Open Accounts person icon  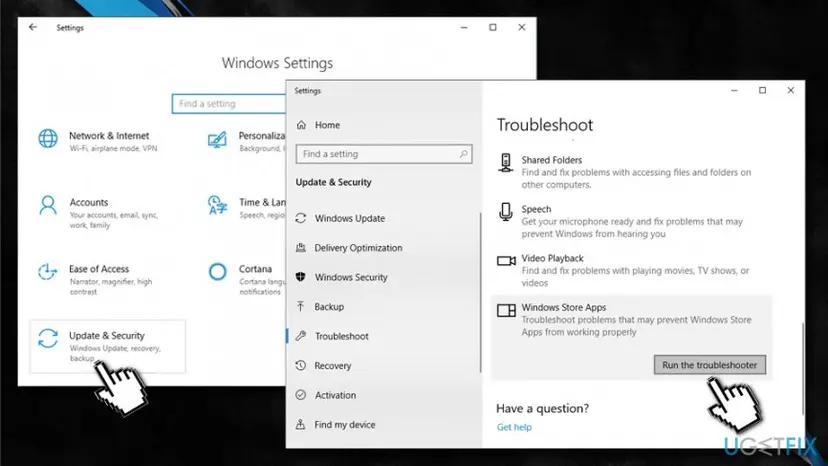coord(48,205)
